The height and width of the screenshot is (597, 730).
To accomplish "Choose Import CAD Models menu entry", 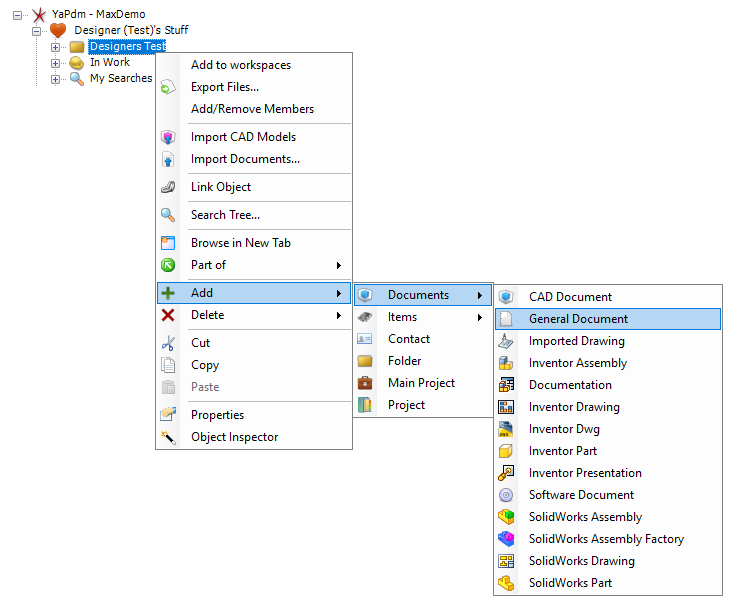I will pyautogui.click(x=243, y=137).
